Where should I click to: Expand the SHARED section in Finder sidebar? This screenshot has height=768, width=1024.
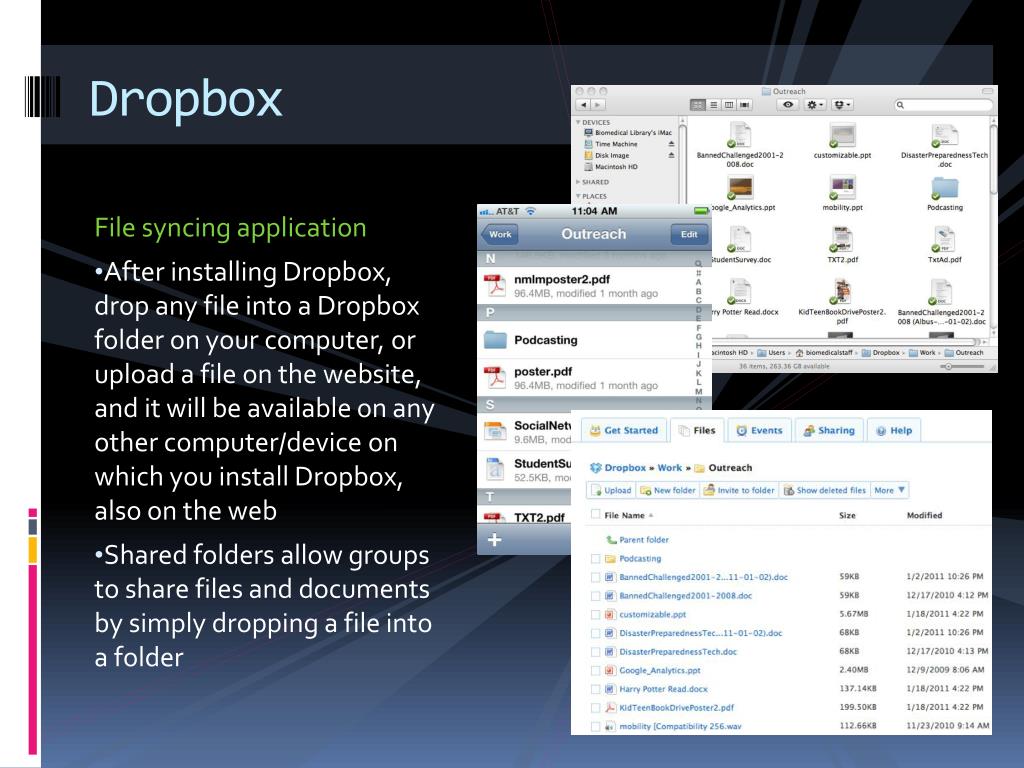(578, 182)
